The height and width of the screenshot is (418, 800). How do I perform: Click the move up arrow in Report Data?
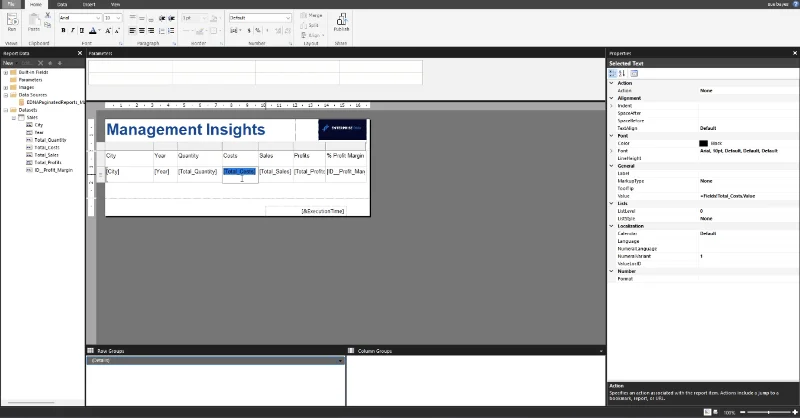click(50, 63)
